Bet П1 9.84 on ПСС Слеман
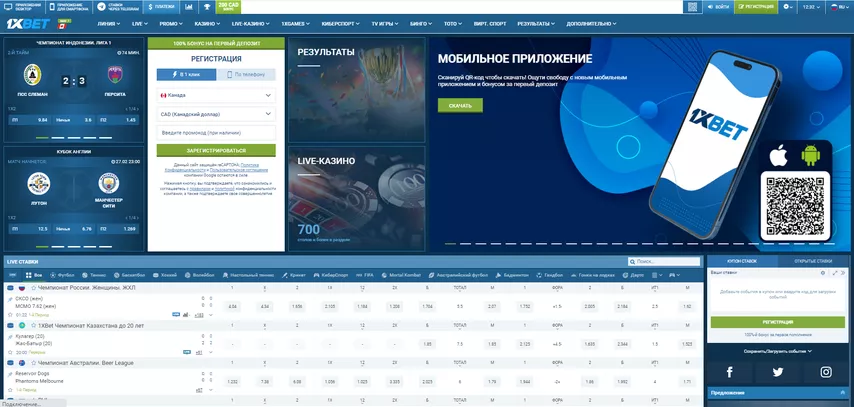The image size is (854, 407). (29, 120)
